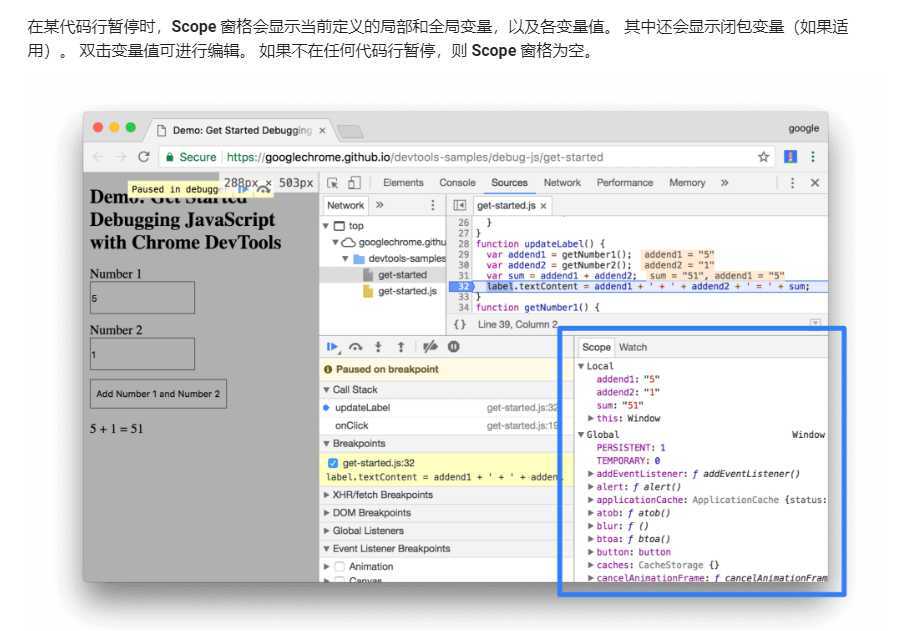The width and height of the screenshot is (901, 631).
Task: Step over next function call
Action: [x=356, y=347]
